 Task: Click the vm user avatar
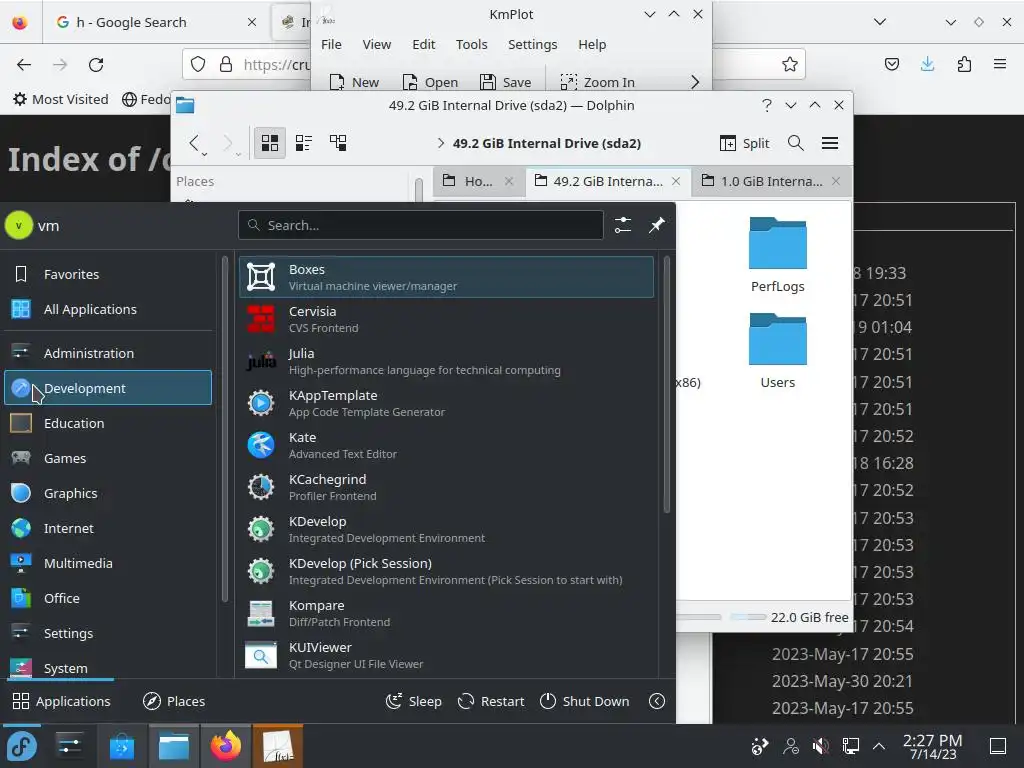click(x=19, y=225)
